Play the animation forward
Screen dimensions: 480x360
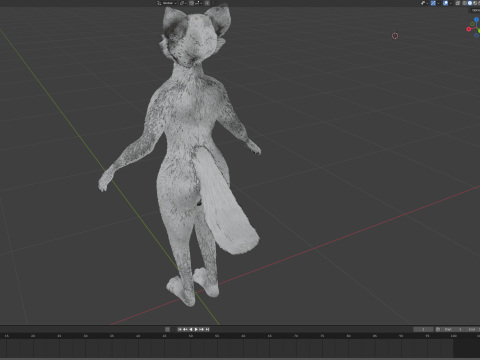(x=196, y=329)
